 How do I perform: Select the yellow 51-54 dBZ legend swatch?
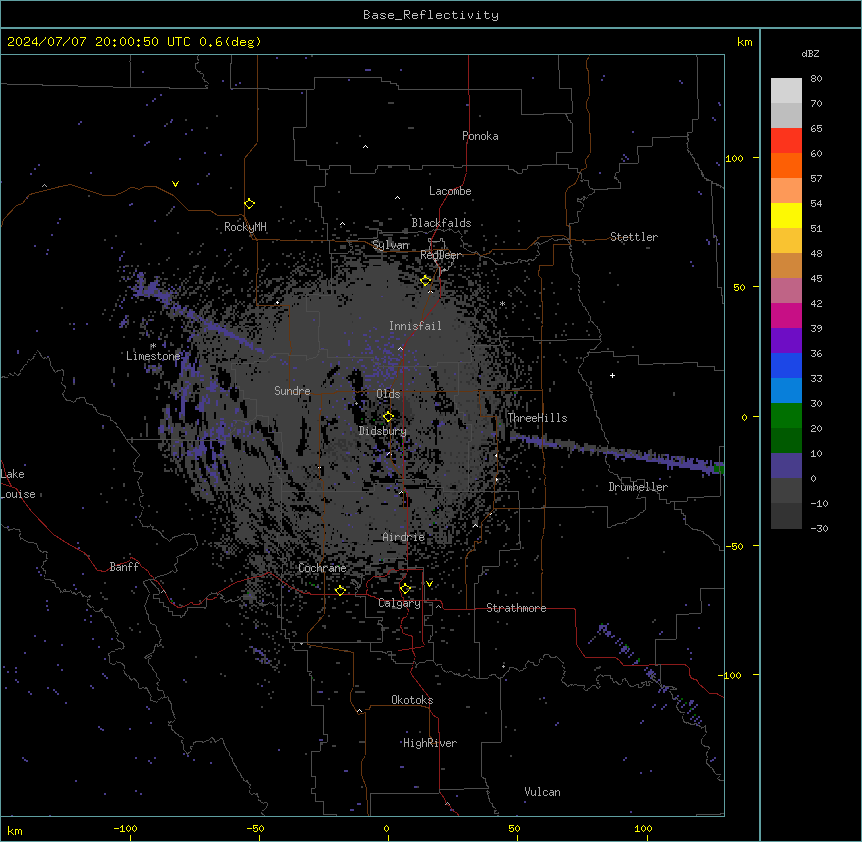pos(786,215)
